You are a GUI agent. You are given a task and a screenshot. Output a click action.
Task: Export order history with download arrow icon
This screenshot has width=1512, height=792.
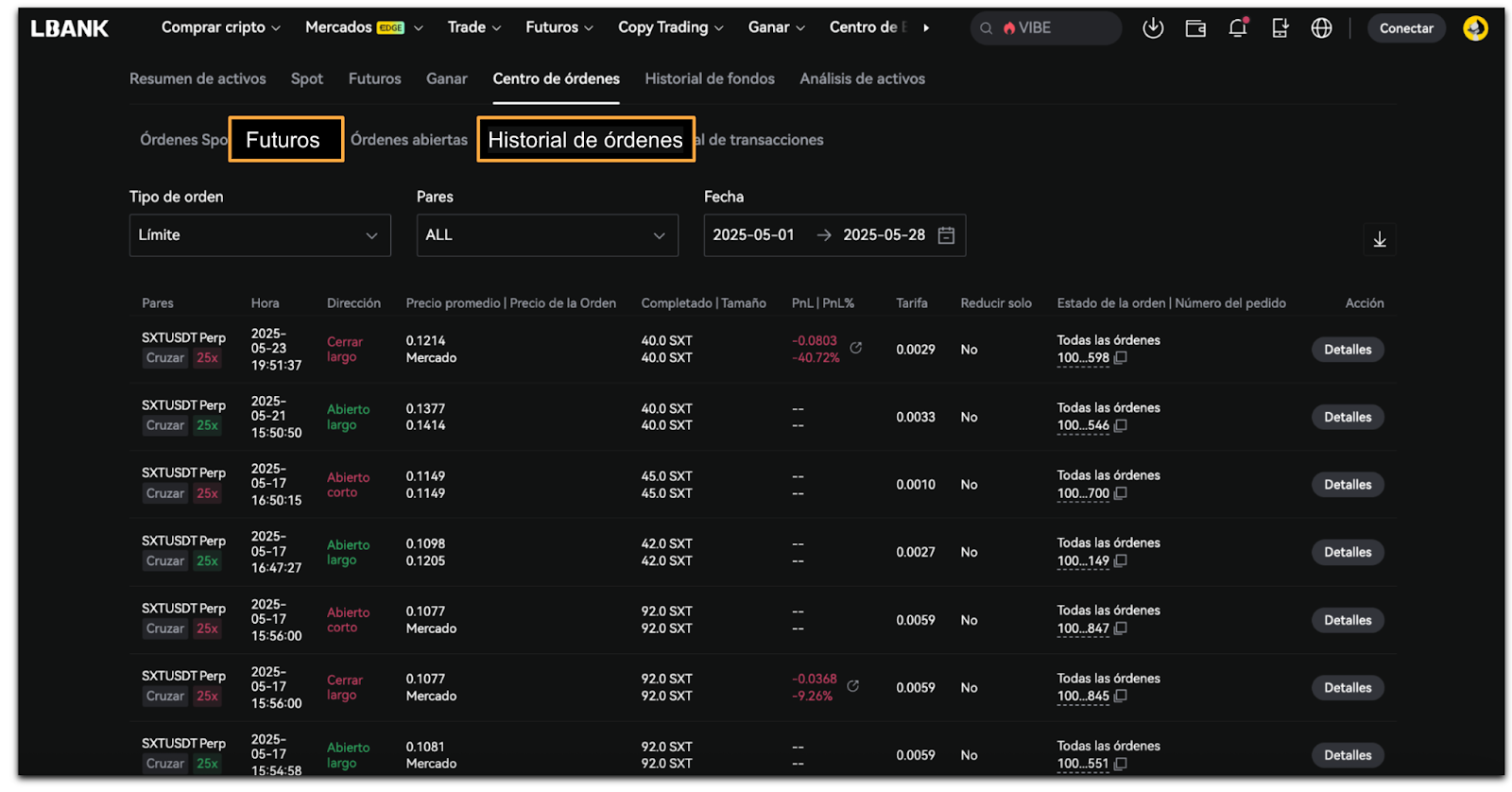pos(1379,239)
